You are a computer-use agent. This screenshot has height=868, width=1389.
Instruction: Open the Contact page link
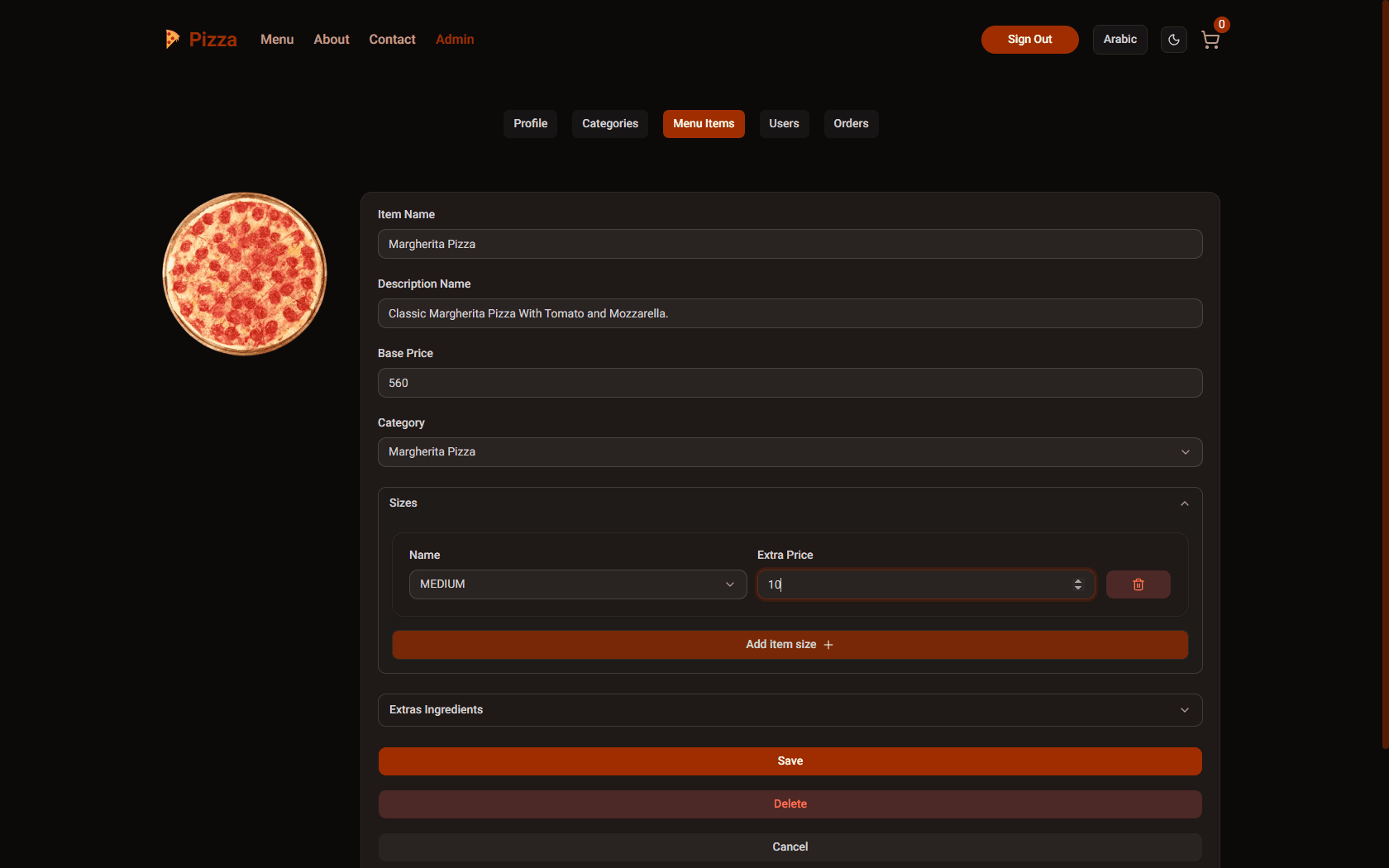point(392,40)
